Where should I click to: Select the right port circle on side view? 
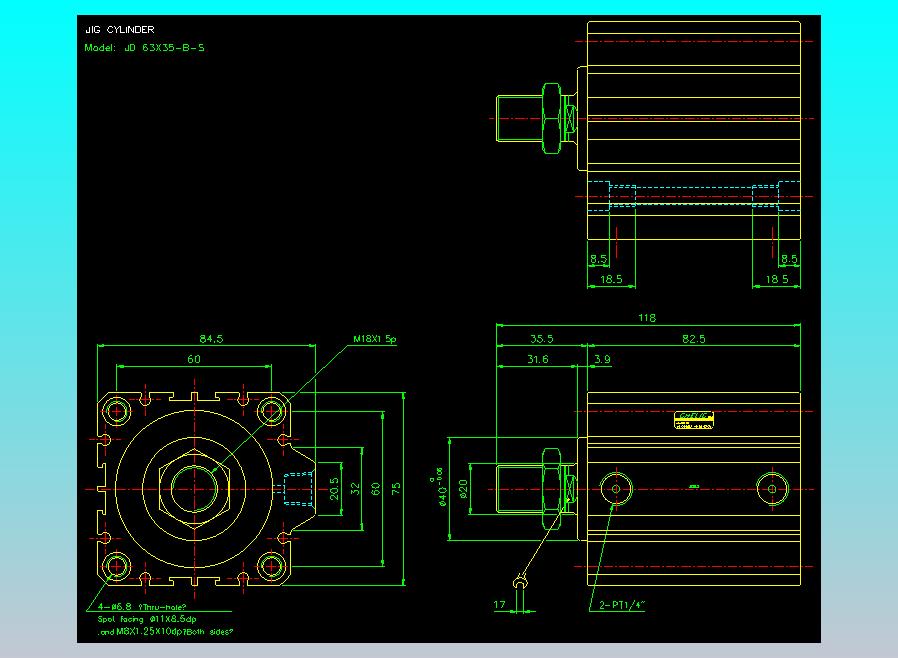[x=771, y=488]
